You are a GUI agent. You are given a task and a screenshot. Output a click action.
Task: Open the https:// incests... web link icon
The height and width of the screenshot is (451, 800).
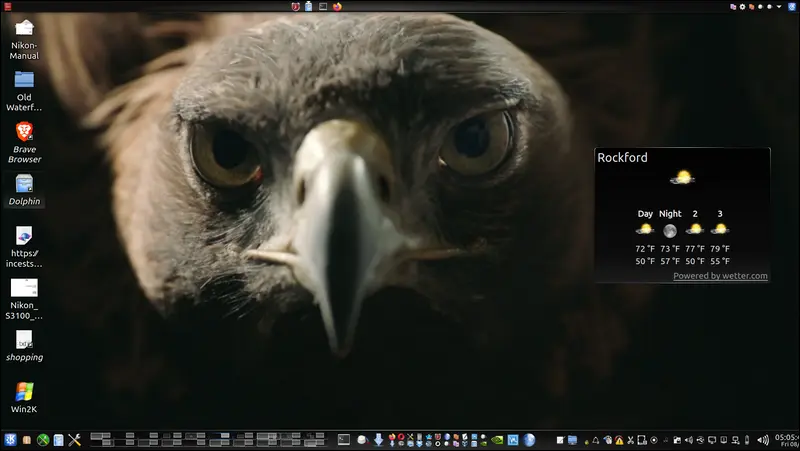(x=24, y=247)
